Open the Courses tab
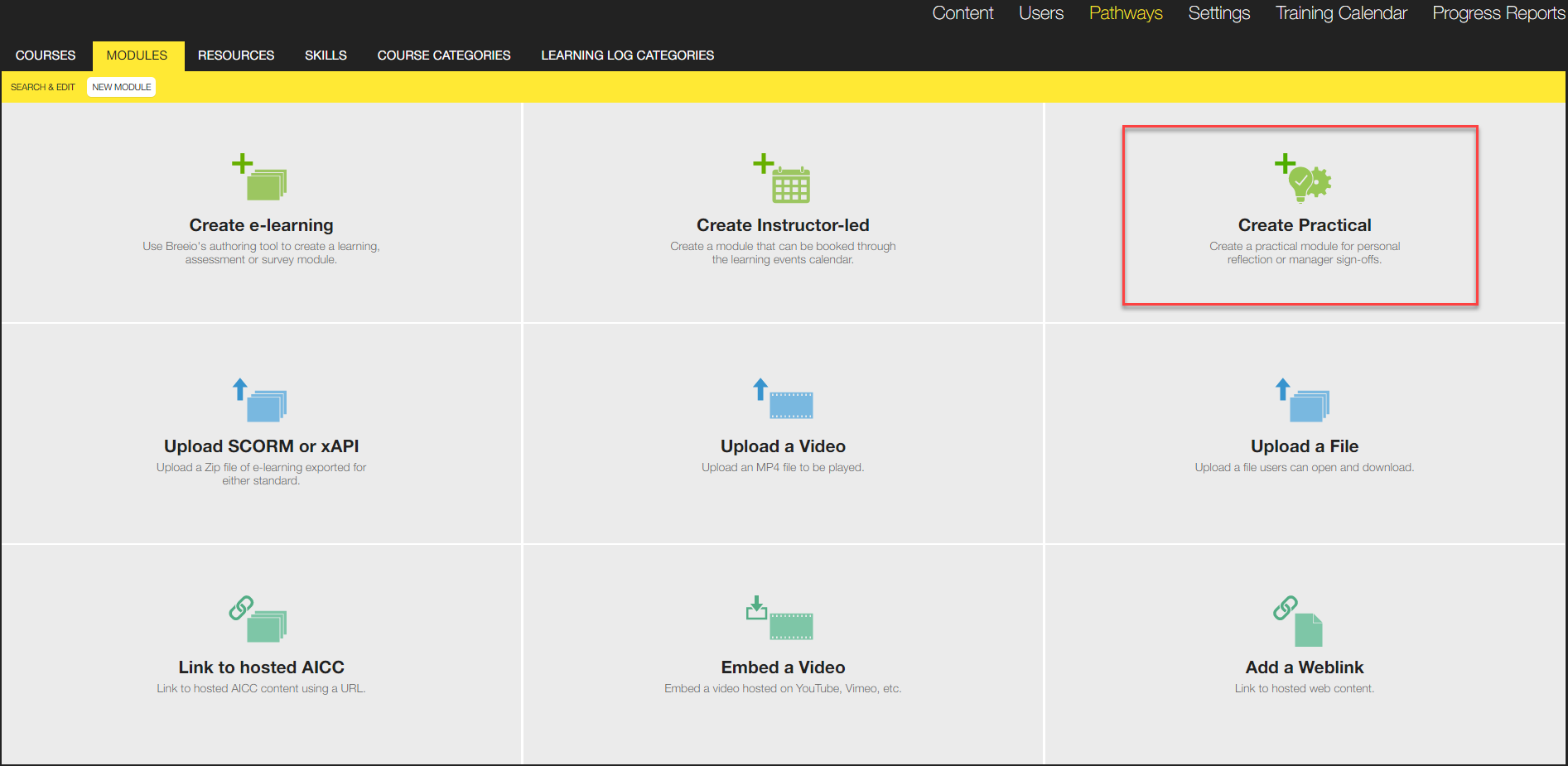1568x766 pixels. tap(46, 55)
